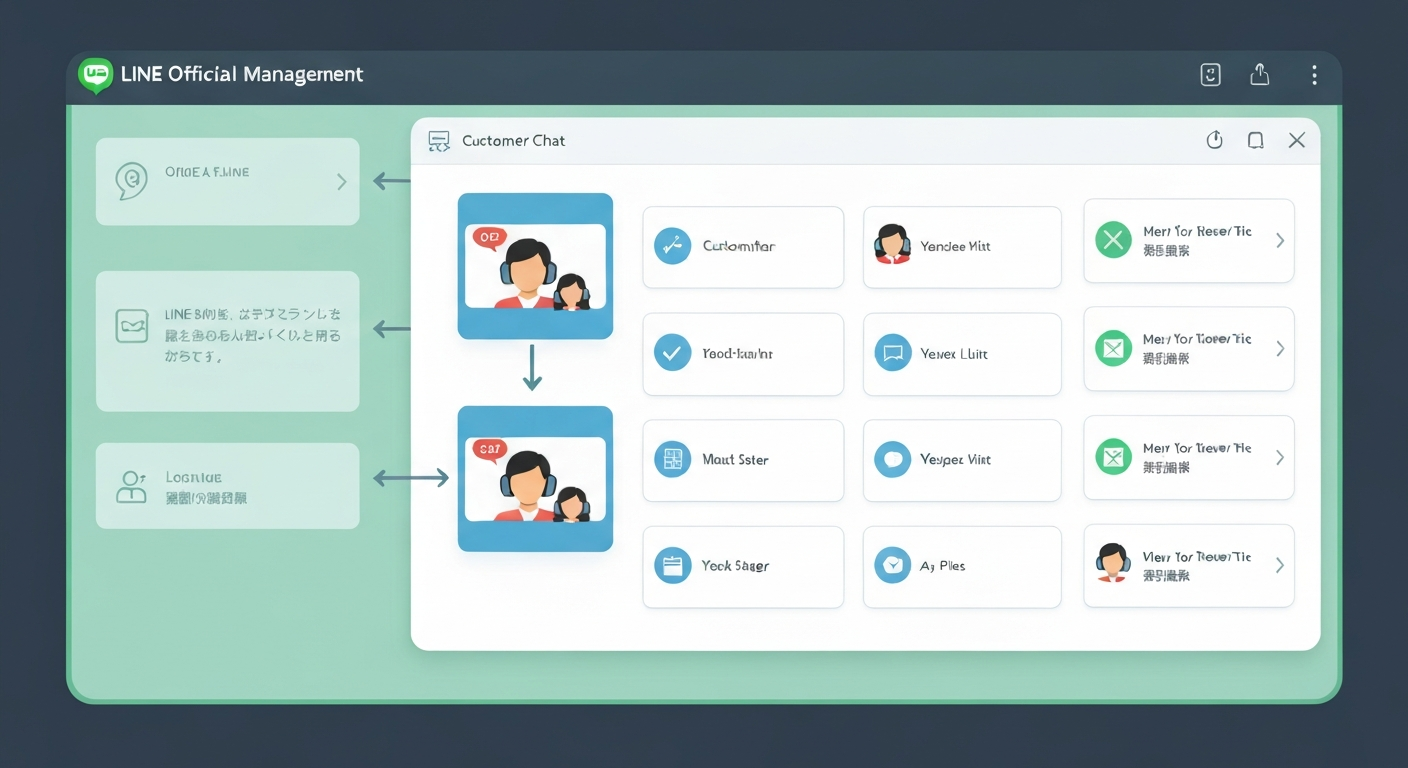Open the Curlomitar card
Image resolution: width=1408 pixels, height=768 pixels.
pos(742,246)
